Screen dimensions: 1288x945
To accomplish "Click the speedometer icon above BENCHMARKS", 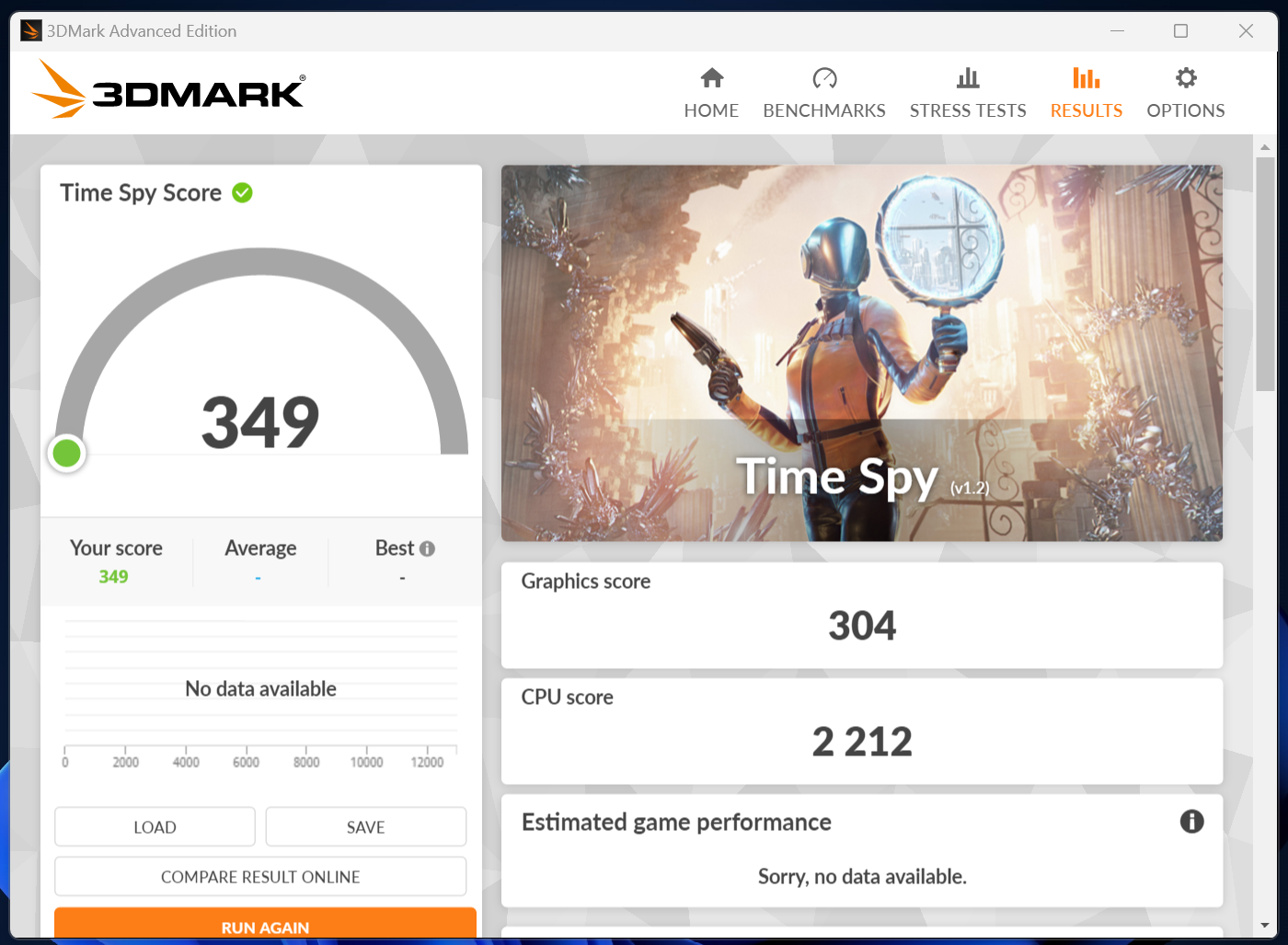I will click(x=824, y=77).
